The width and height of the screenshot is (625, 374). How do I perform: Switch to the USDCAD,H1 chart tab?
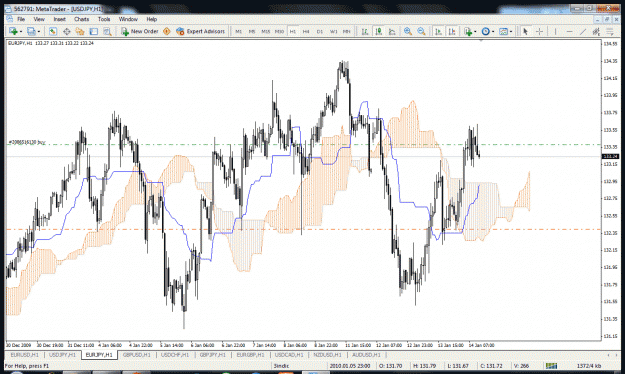click(x=289, y=355)
